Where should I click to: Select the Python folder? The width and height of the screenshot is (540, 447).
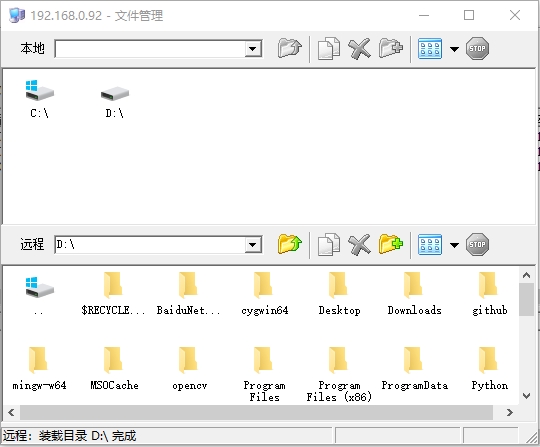(x=489, y=369)
